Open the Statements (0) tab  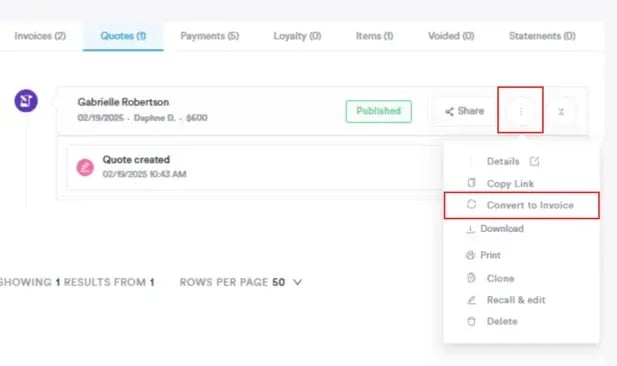[x=542, y=36]
